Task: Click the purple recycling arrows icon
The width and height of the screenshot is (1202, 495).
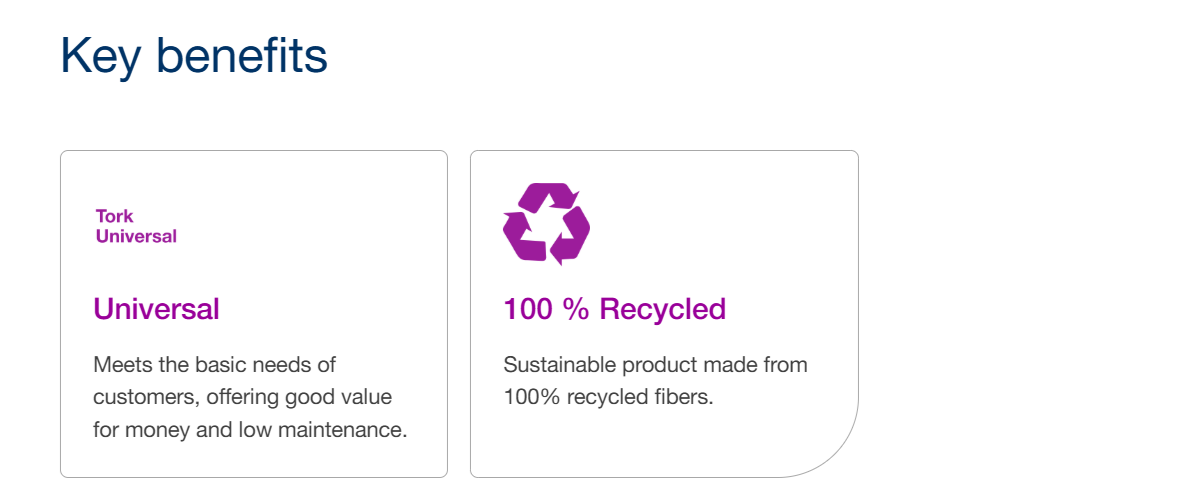Action: pos(546,224)
